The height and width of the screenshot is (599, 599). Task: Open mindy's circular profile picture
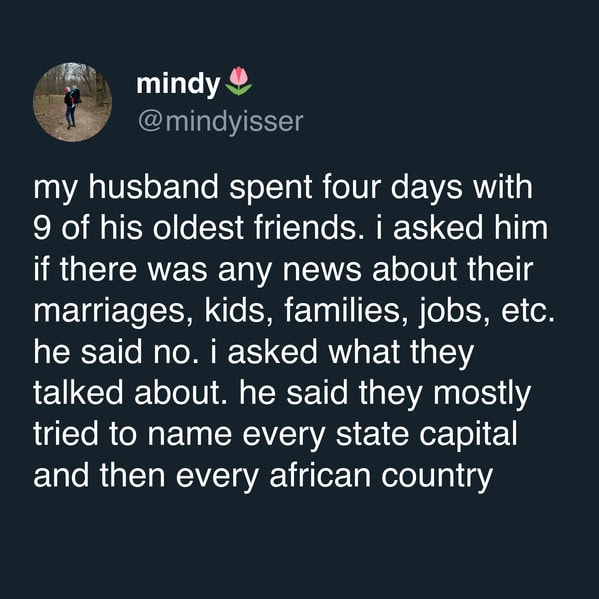click(x=73, y=102)
